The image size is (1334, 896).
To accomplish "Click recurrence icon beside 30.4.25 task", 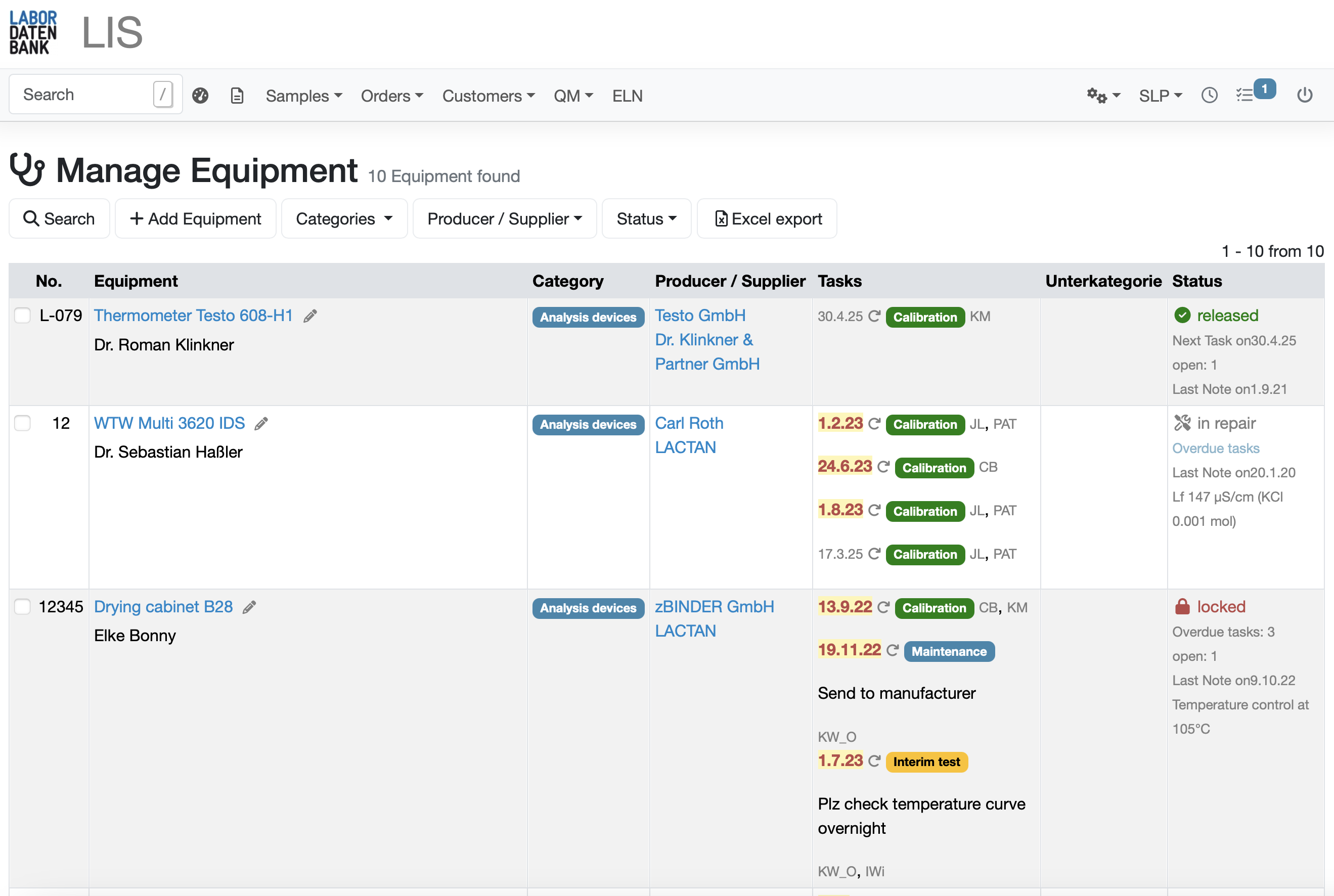I will [874, 316].
